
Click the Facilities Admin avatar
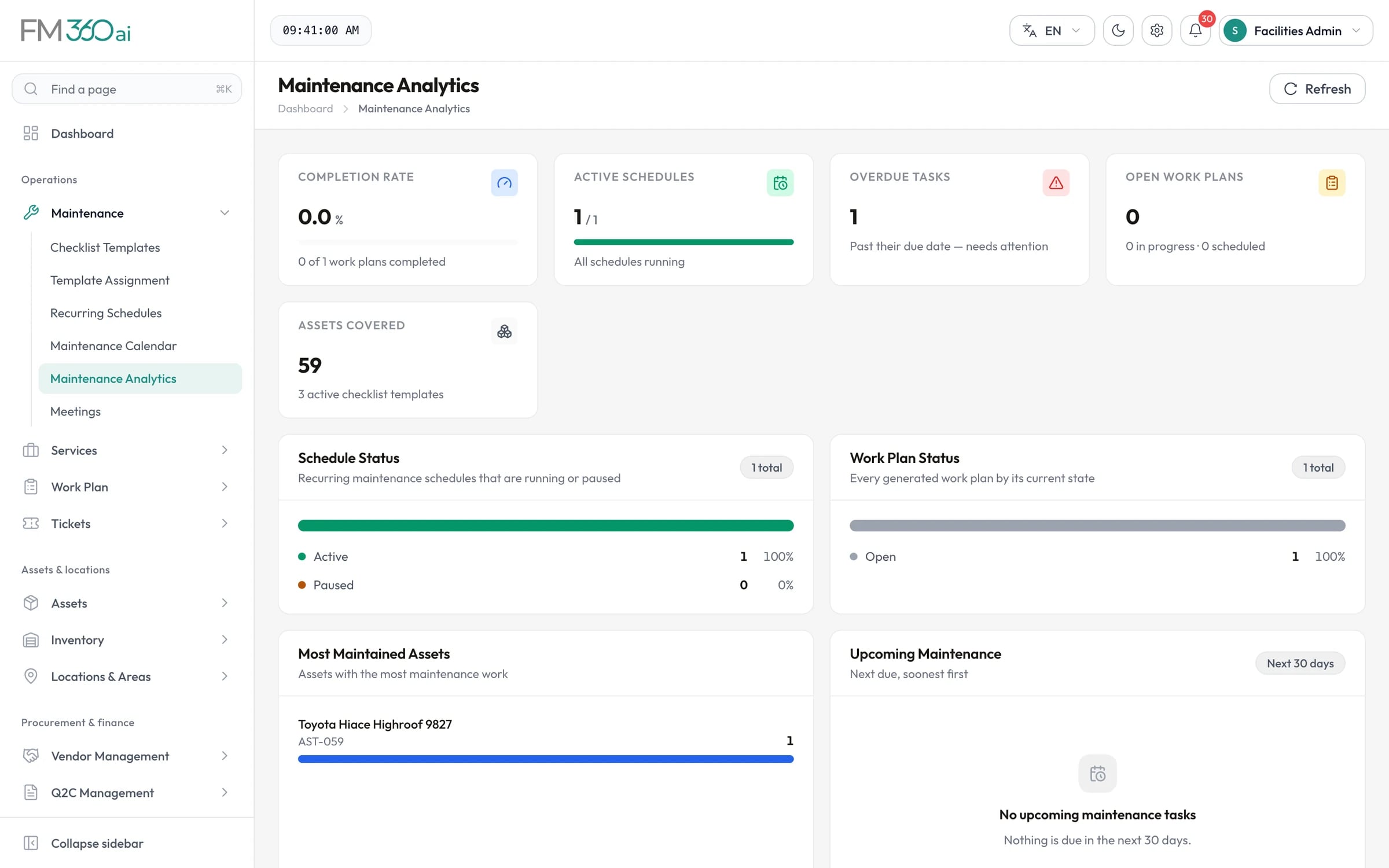click(1235, 31)
